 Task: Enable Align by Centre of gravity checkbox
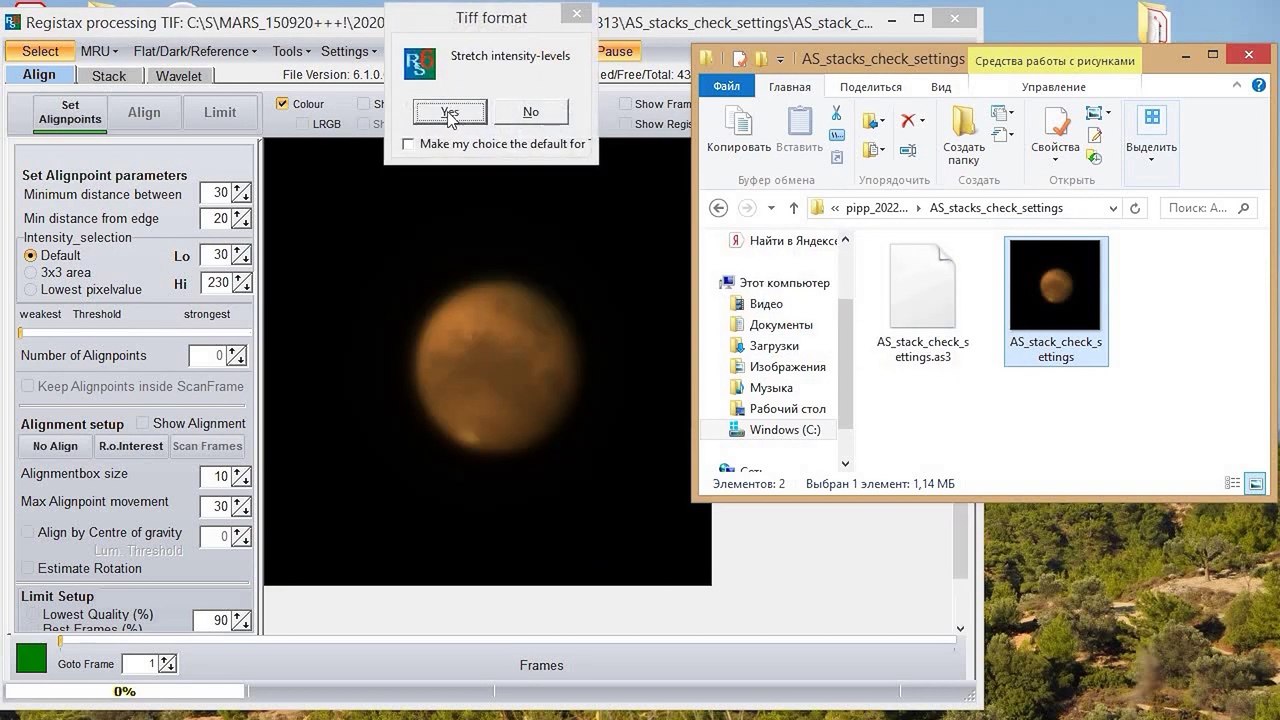28,532
